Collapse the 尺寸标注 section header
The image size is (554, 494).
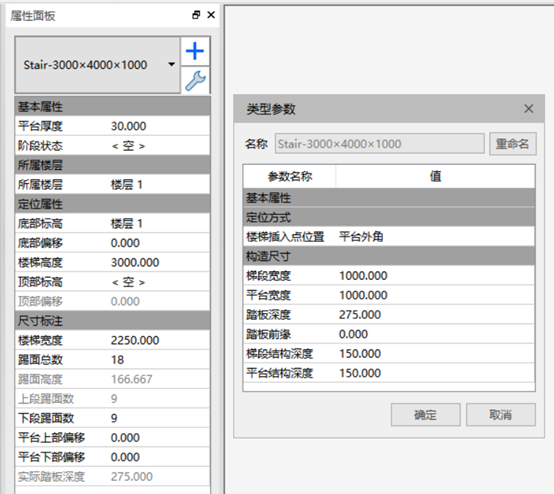113,321
